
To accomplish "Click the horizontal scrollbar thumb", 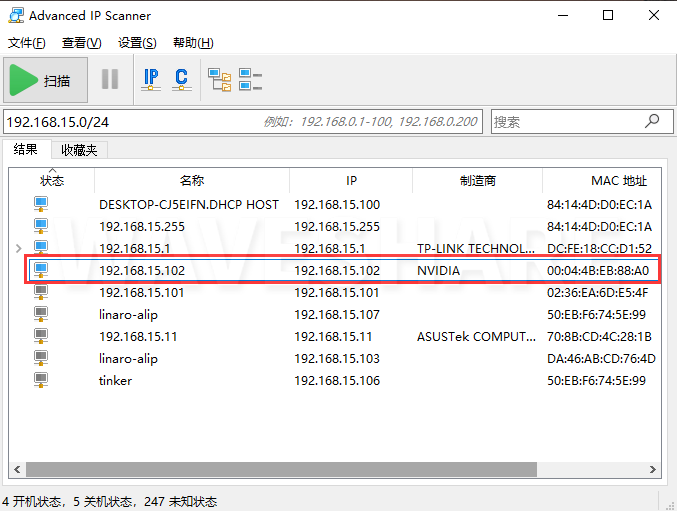I will (x=281, y=469).
